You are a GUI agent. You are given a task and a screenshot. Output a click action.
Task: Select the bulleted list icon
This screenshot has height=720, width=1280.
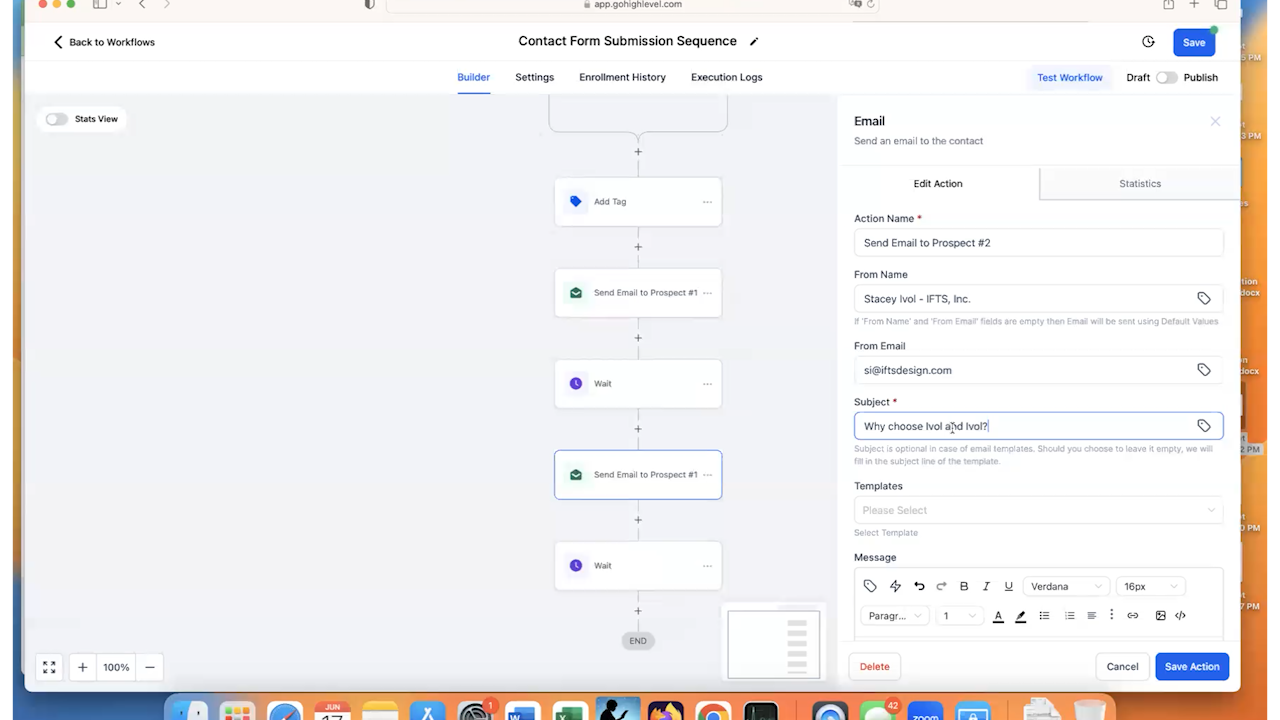[x=1044, y=615]
